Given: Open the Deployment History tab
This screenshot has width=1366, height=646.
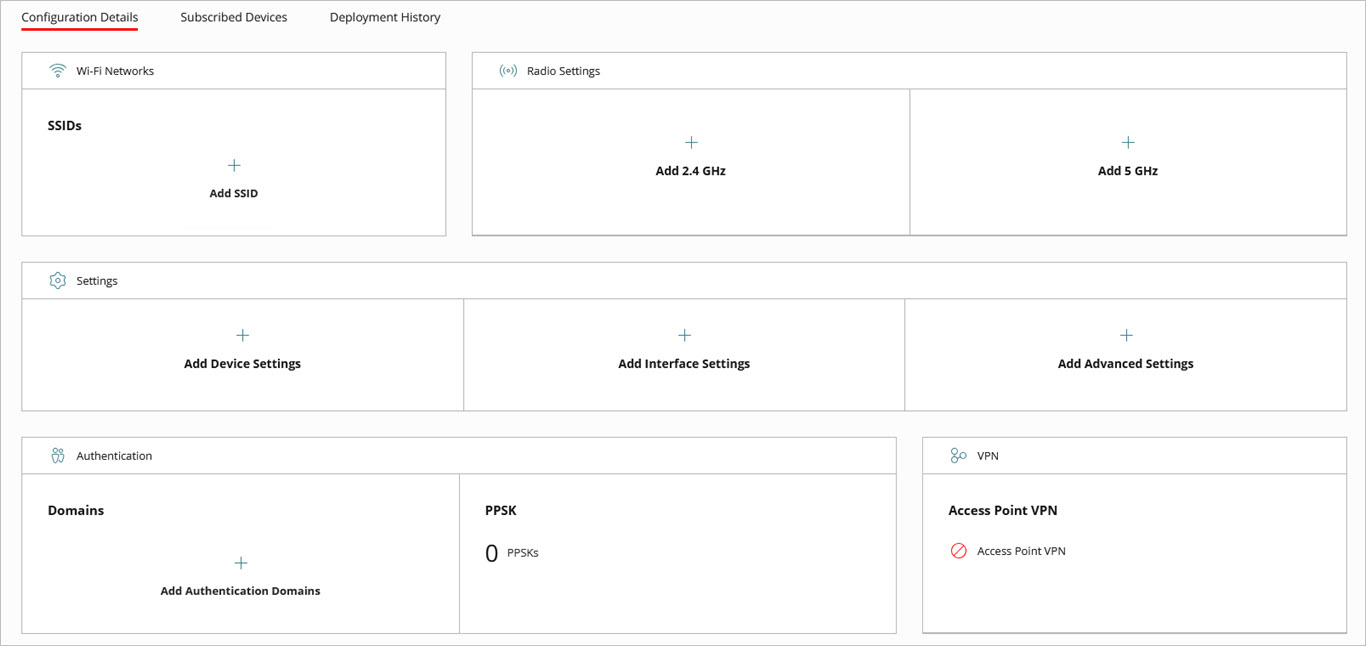Looking at the screenshot, I should click(x=384, y=17).
